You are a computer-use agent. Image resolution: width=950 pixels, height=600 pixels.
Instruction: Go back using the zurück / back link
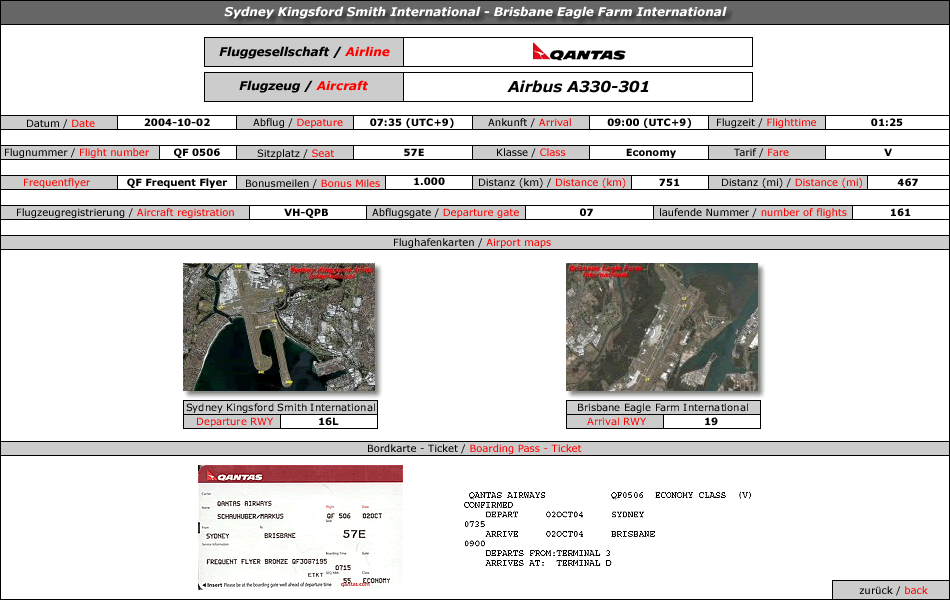click(x=892, y=590)
